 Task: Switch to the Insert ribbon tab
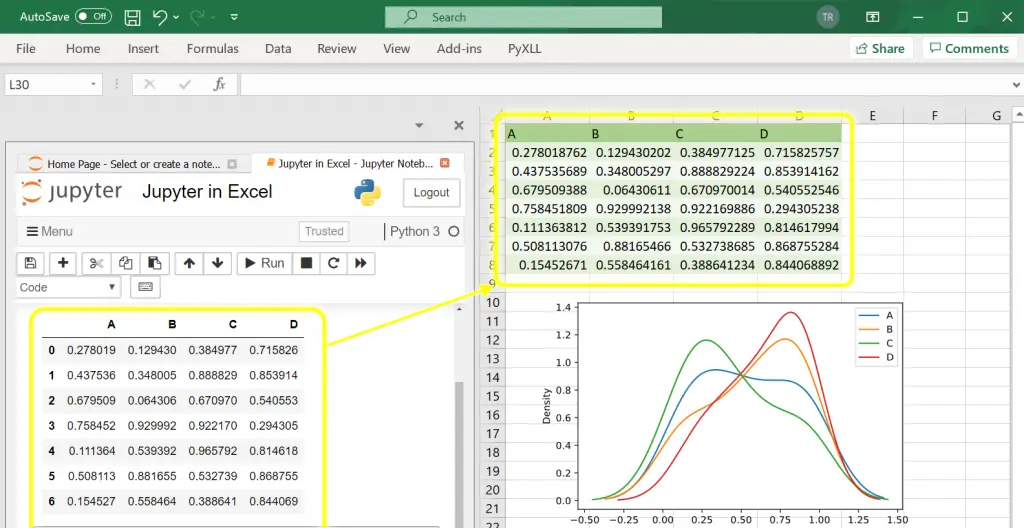click(143, 48)
